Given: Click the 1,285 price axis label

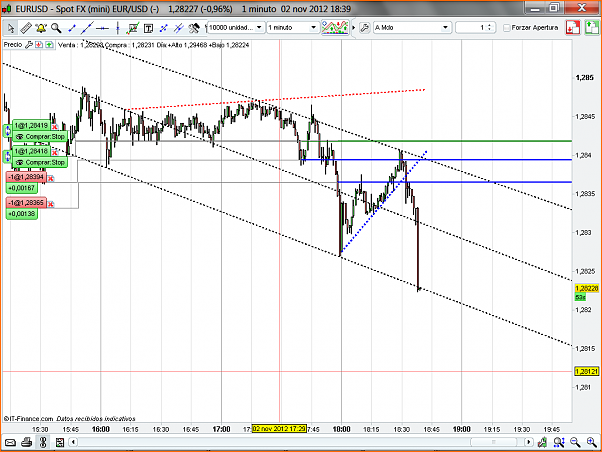Looking at the screenshot, I should [x=584, y=78].
